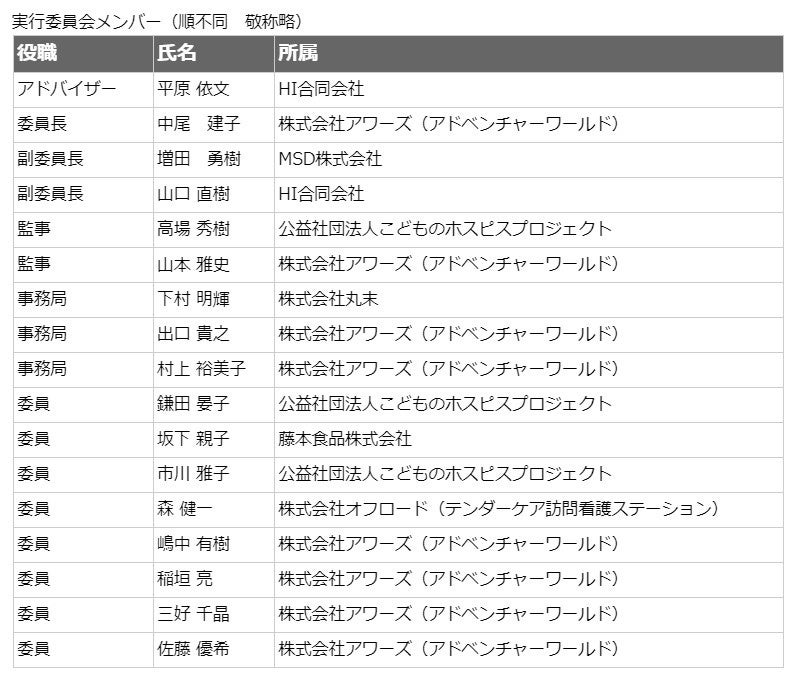The image size is (799, 679).
Task: Select the 委員長 role cell
Action: (x=83, y=125)
